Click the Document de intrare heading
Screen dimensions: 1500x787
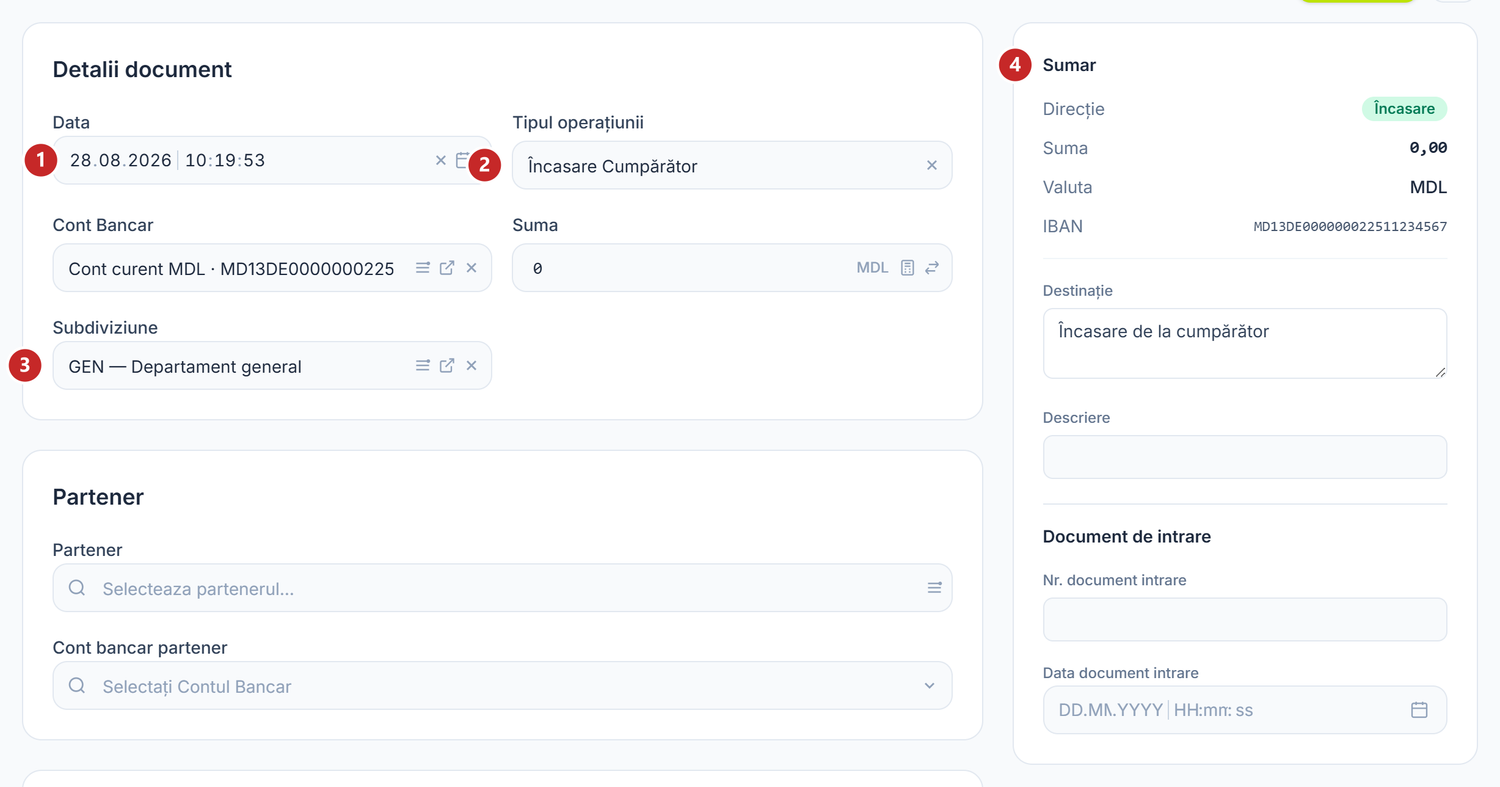point(1127,536)
